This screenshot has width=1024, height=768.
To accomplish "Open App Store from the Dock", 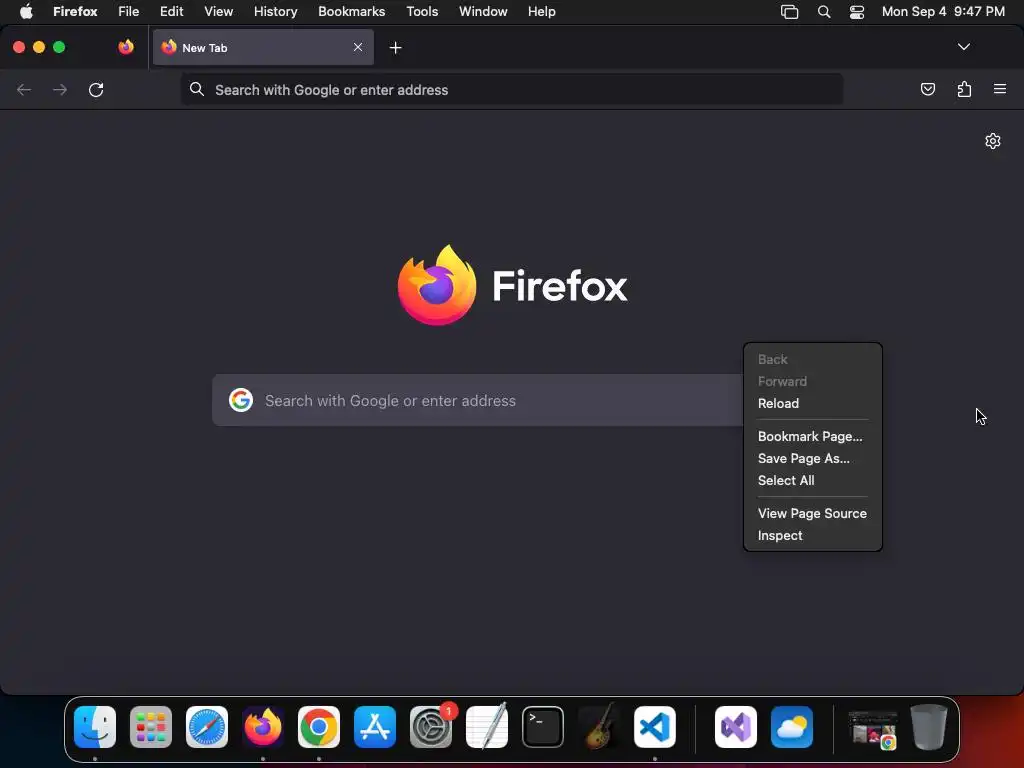I will click(x=375, y=727).
